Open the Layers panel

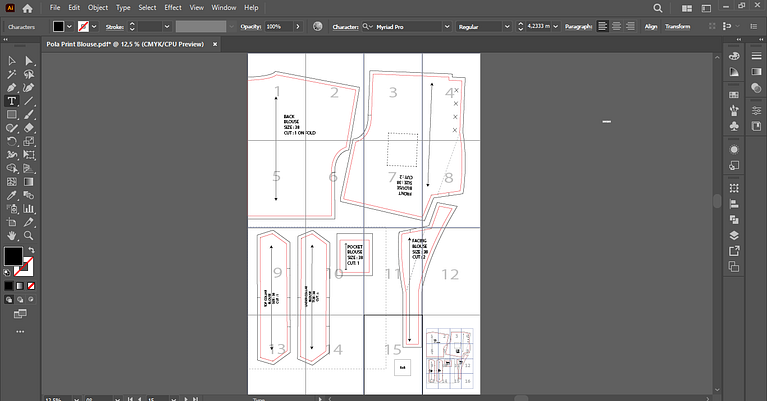734,235
